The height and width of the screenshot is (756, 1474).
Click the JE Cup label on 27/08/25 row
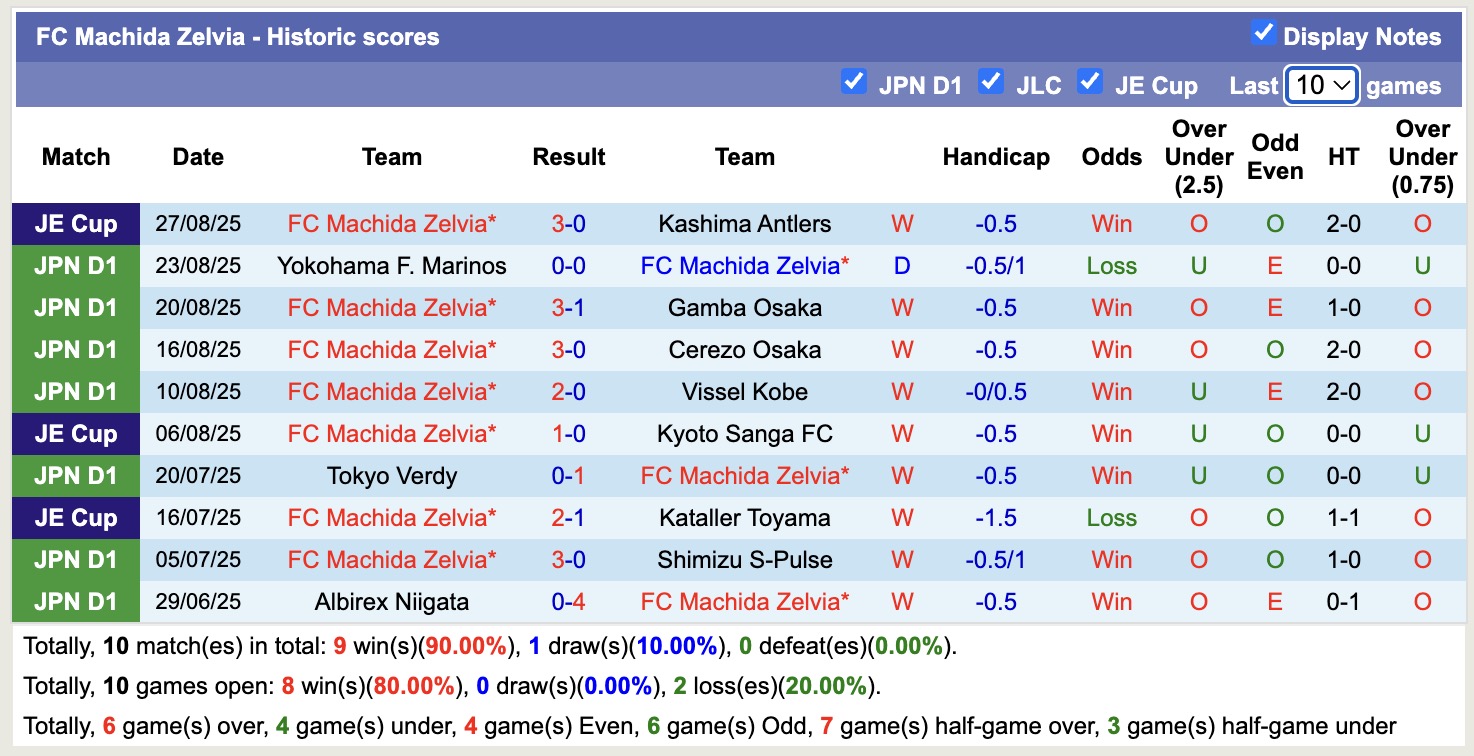pos(76,224)
